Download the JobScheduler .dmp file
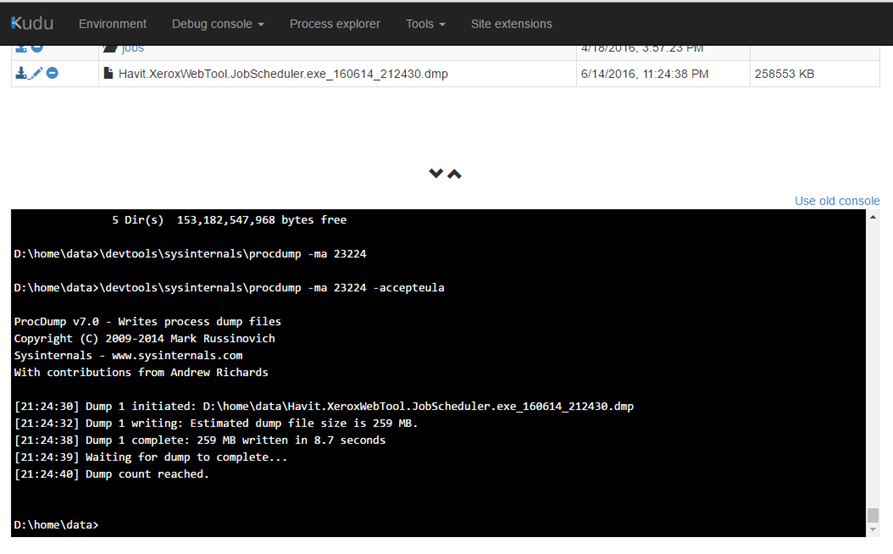 click(20, 74)
